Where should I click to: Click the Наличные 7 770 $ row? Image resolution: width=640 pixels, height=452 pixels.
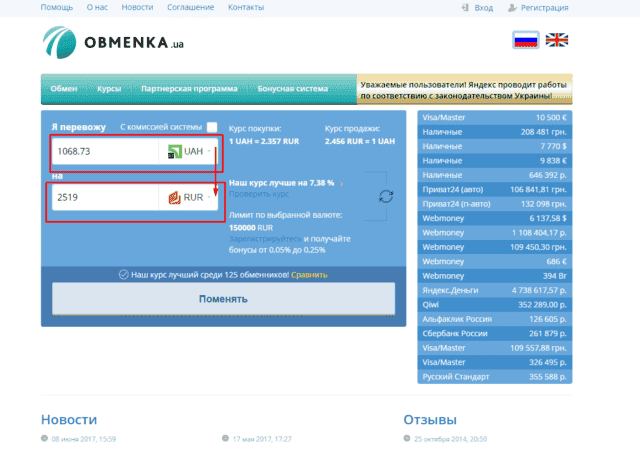[x=495, y=146]
